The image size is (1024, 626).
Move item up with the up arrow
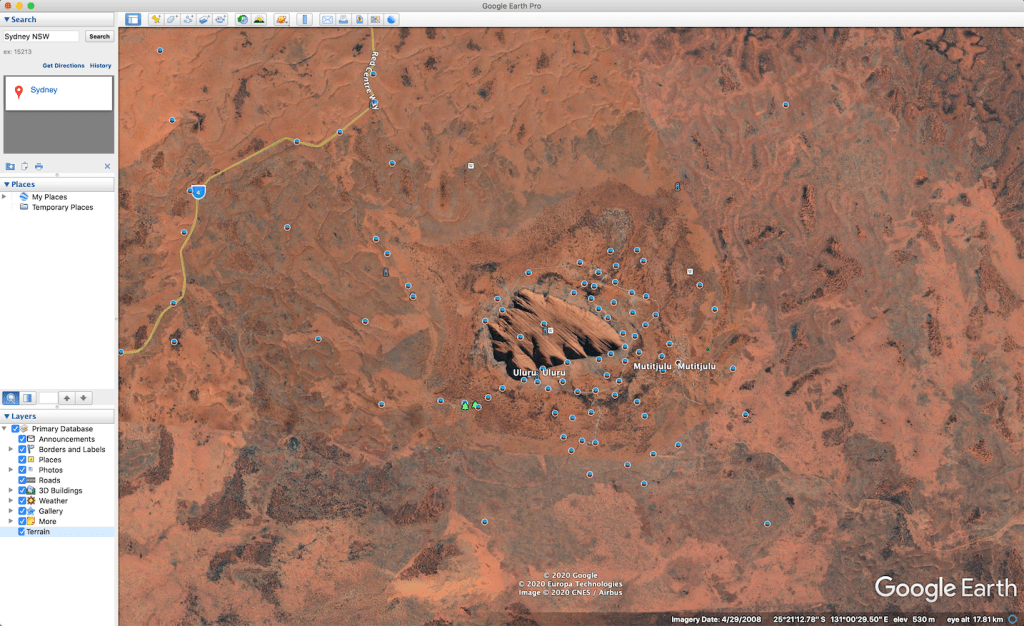point(67,398)
